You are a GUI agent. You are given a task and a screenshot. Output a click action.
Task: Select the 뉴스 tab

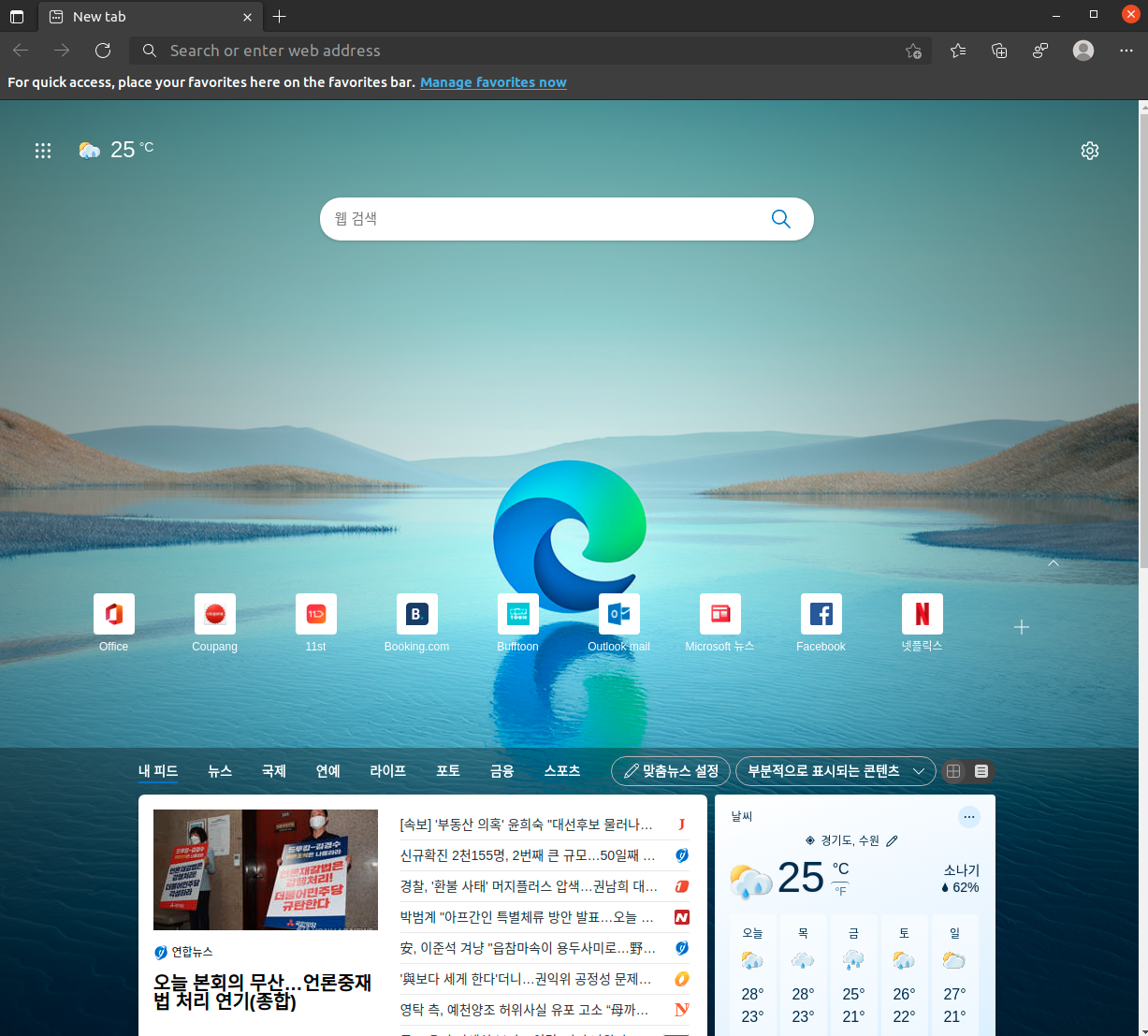pyautogui.click(x=220, y=771)
